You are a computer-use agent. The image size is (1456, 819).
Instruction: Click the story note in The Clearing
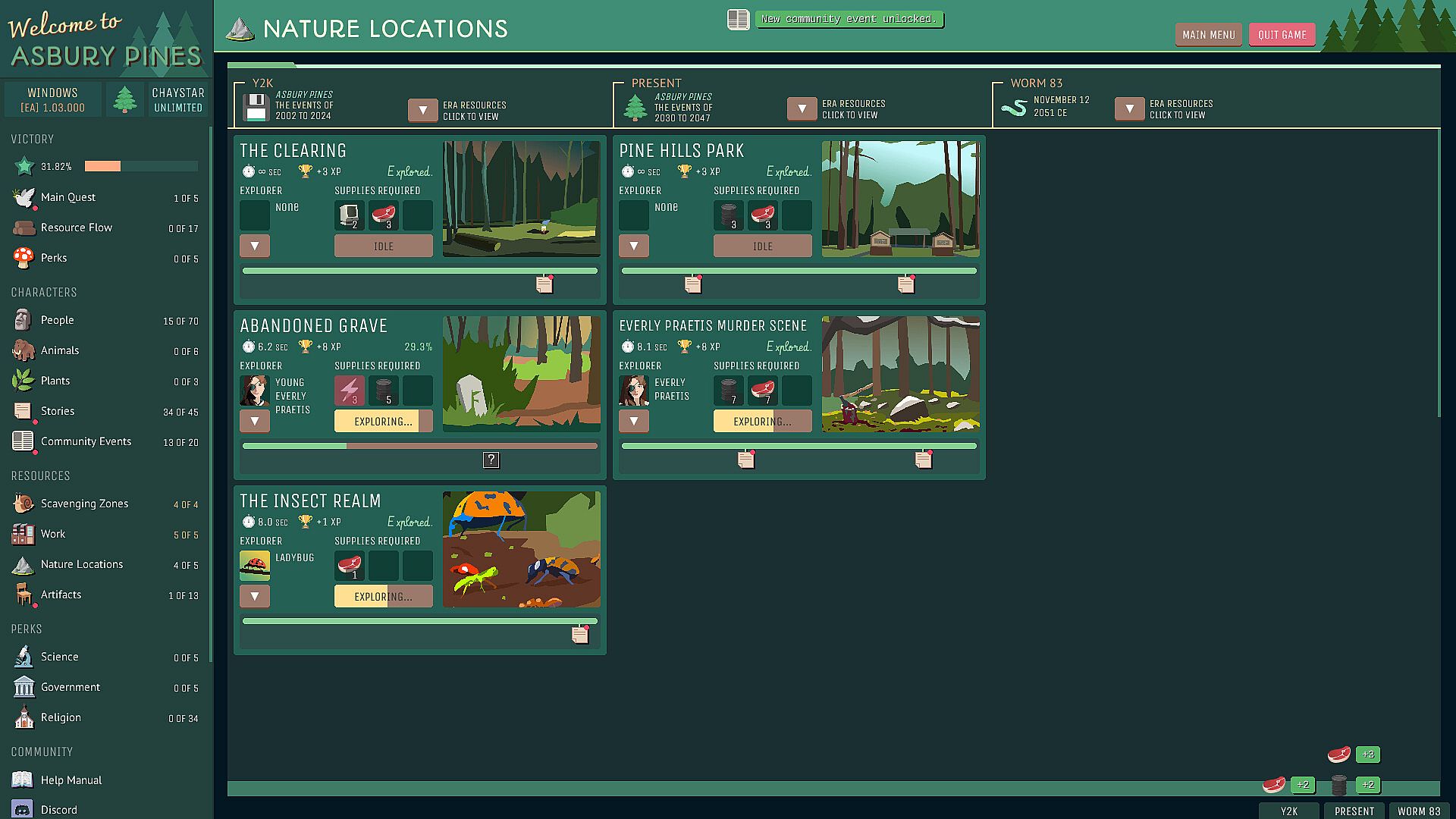pos(544,284)
